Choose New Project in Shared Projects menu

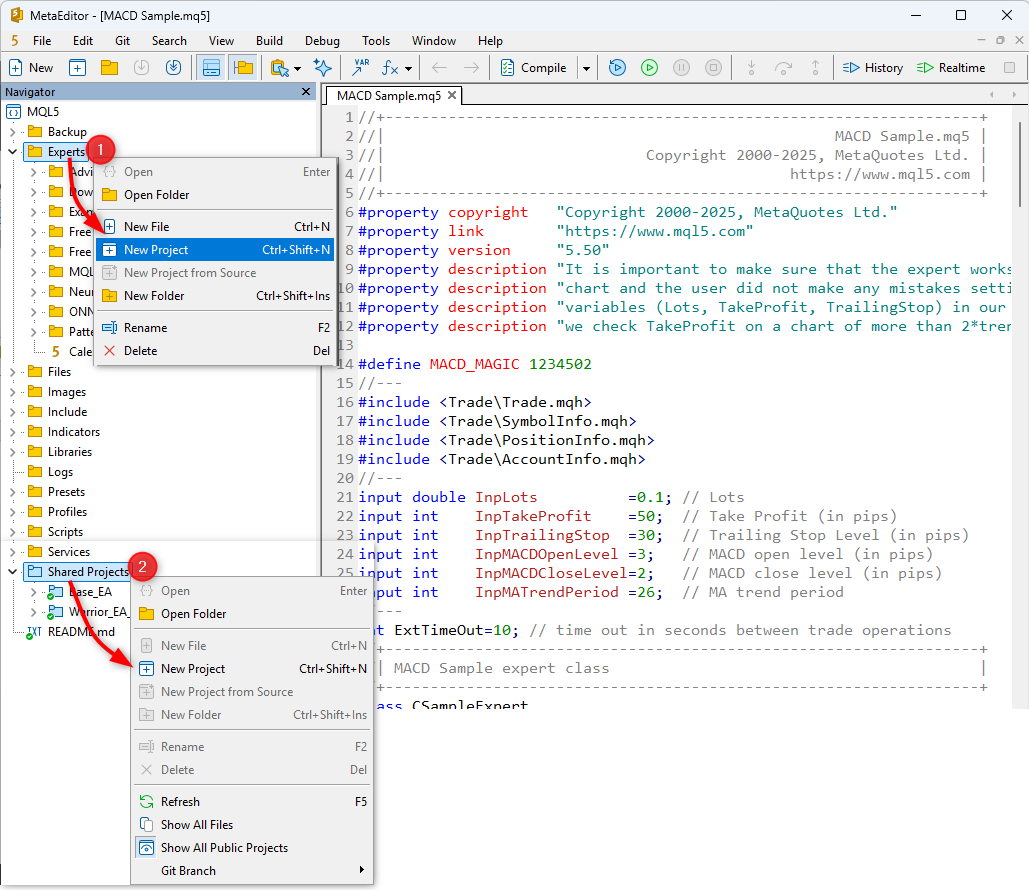(253, 669)
